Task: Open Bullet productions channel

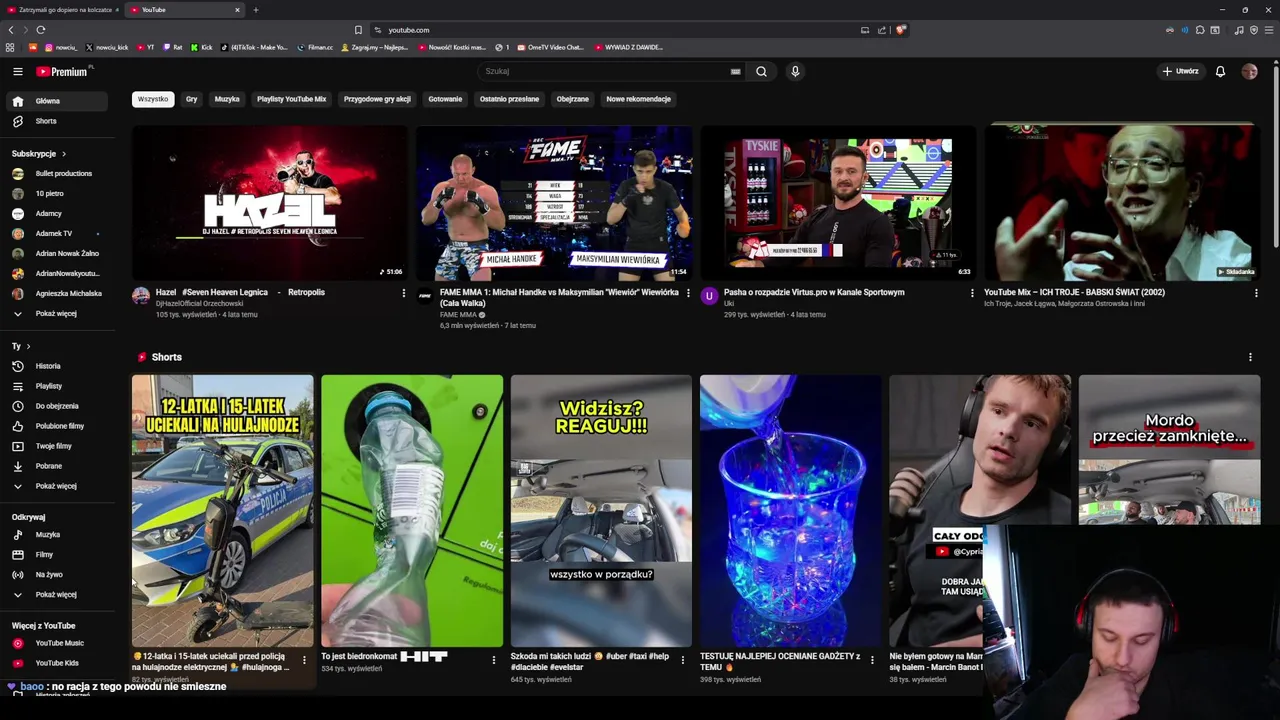Action: [57, 173]
